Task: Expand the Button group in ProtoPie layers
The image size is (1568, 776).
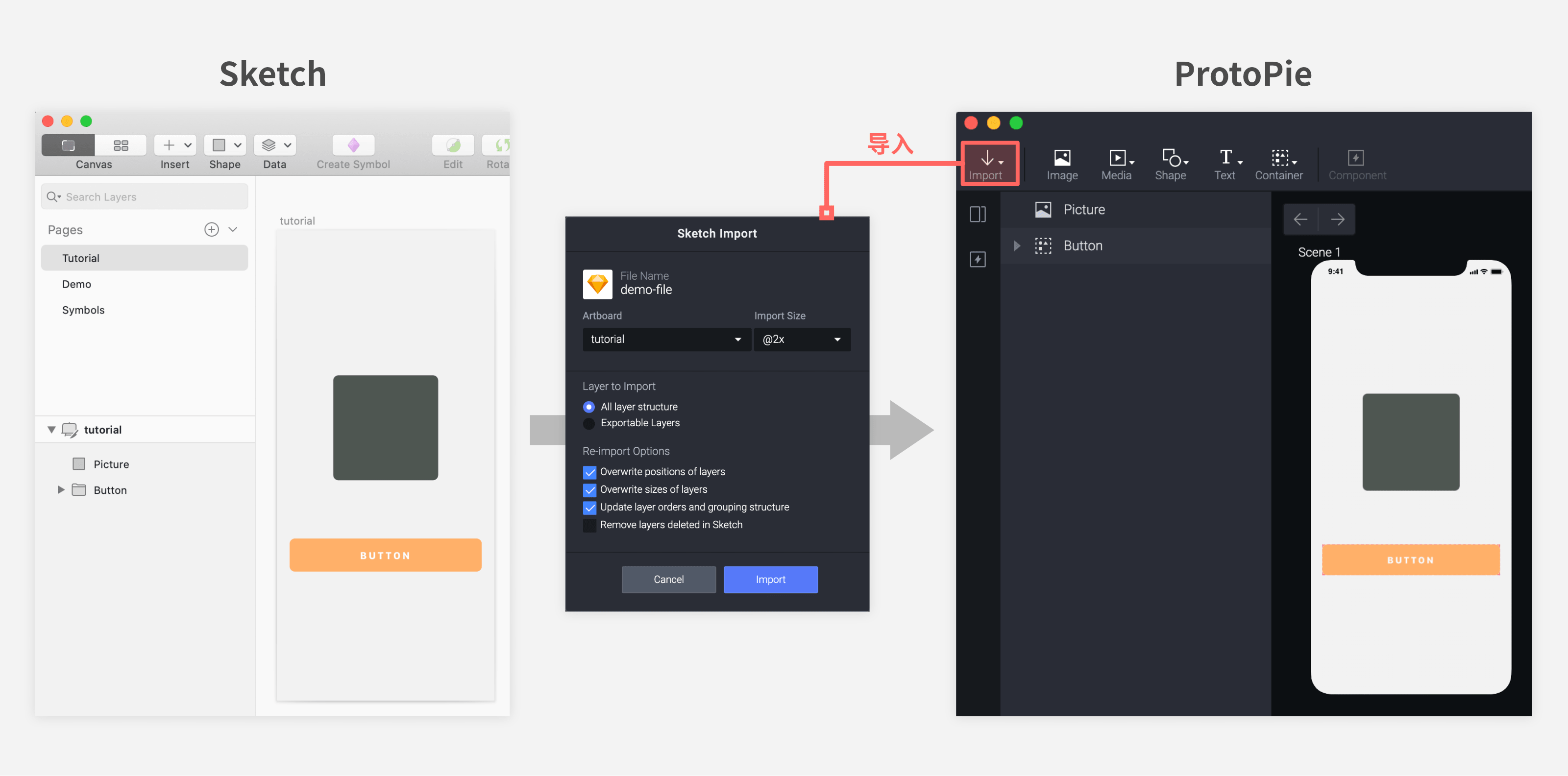Action: point(1017,246)
